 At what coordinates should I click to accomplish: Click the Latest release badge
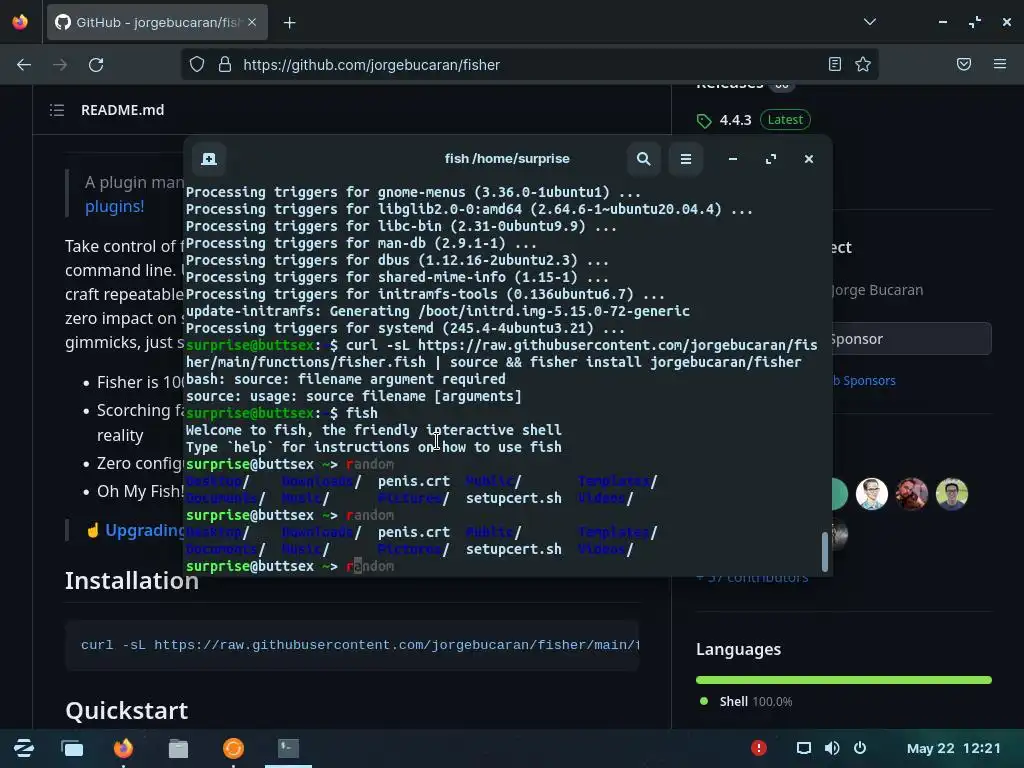click(785, 120)
